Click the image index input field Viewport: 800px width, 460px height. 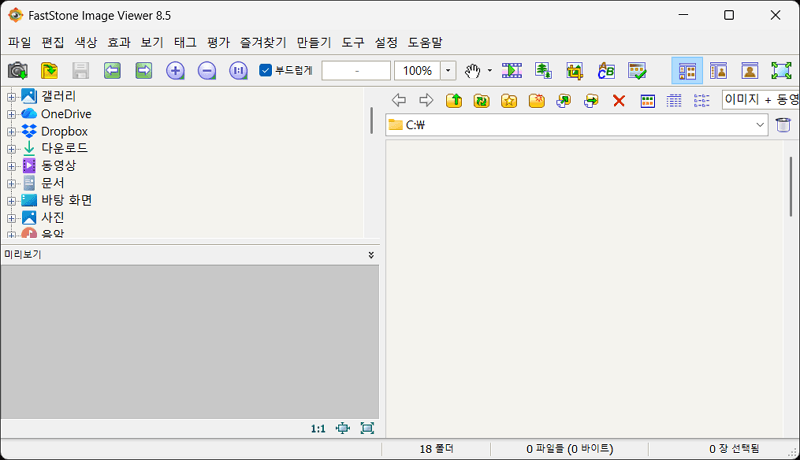coord(356,70)
